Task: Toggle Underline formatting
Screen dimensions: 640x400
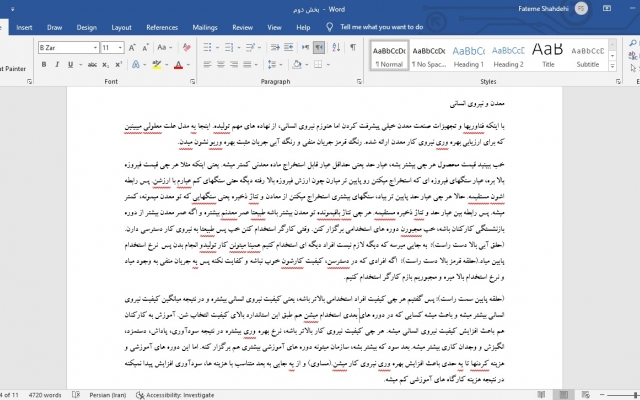Action: point(71,64)
